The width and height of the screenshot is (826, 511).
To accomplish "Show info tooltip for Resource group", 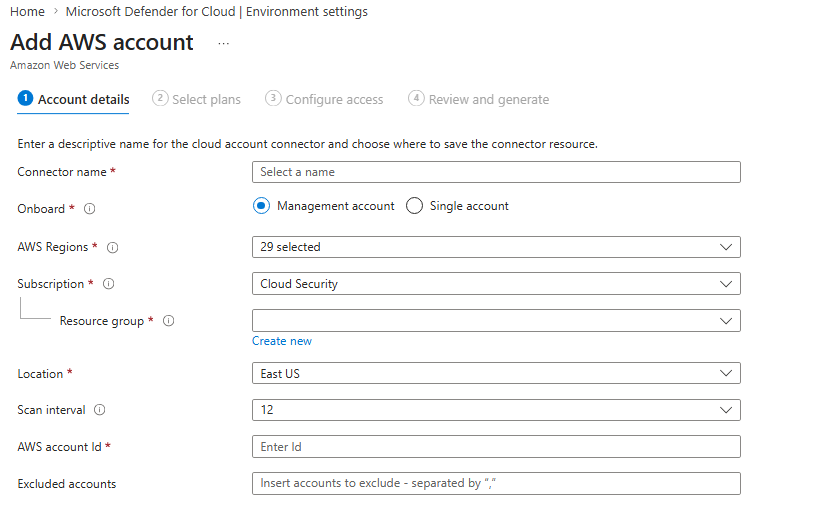I will (x=169, y=321).
